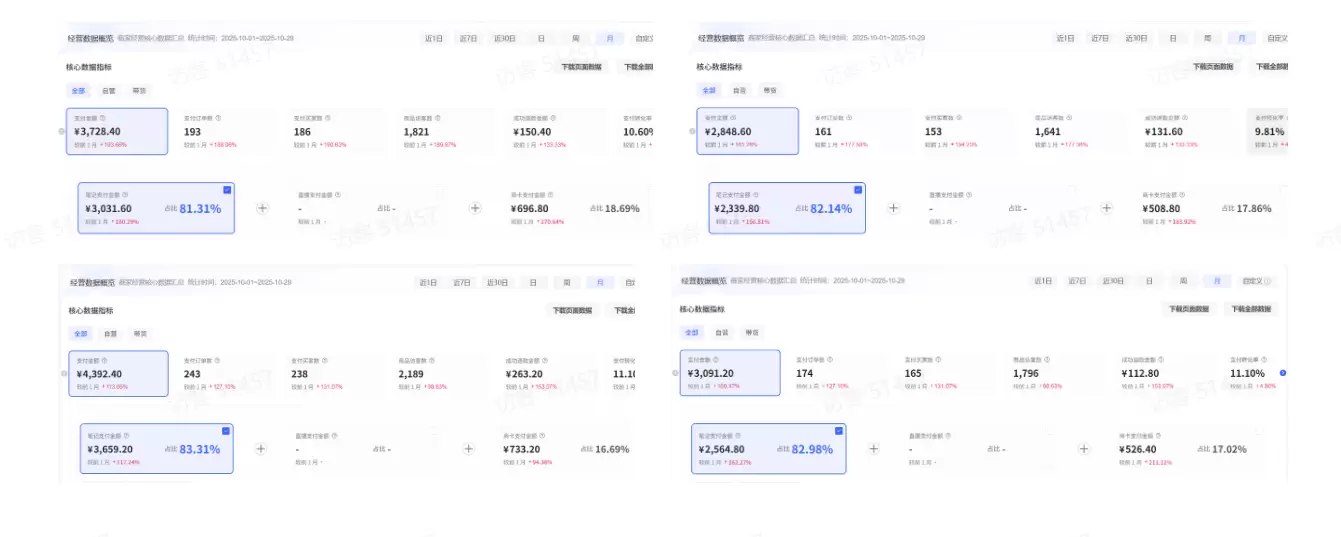The width and height of the screenshot is (1341, 537).
Task: Select 自营 tab in the ¥3,728.40 panel
Action: (108, 90)
